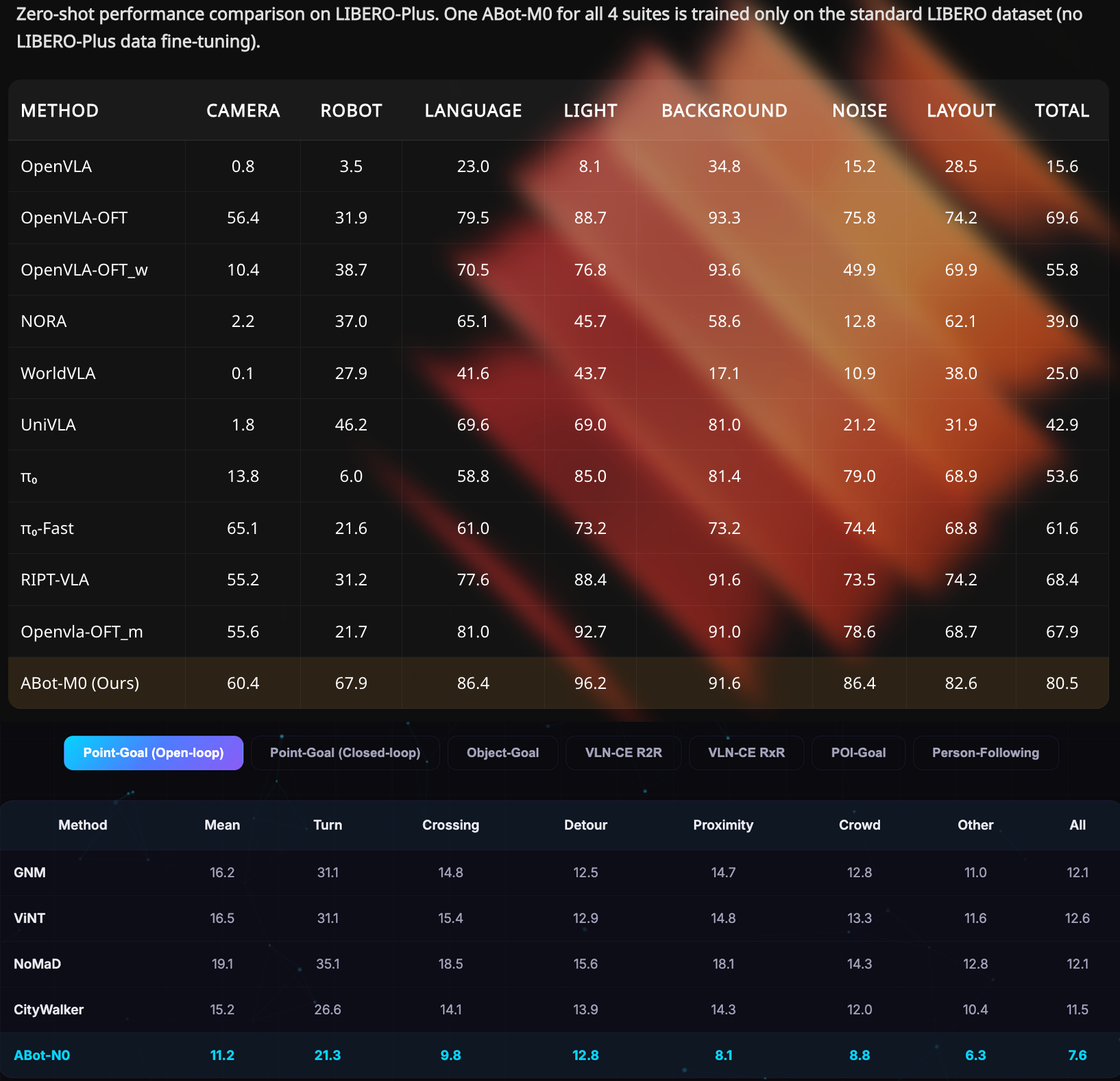1120x1081 pixels.
Task: Click the RIPT-VLA method row
Action: (55, 580)
